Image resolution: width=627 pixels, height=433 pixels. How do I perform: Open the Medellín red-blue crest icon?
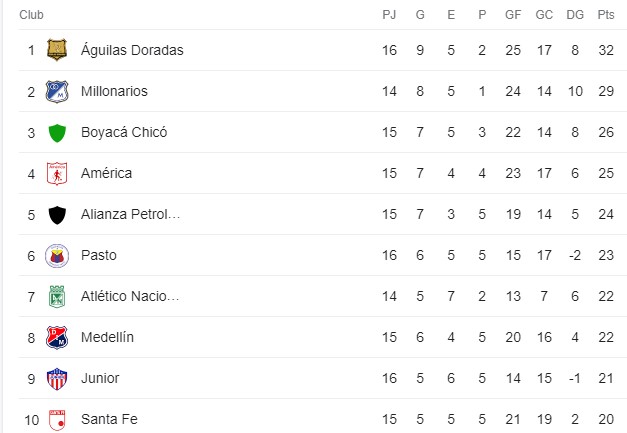click(x=57, y=338)
